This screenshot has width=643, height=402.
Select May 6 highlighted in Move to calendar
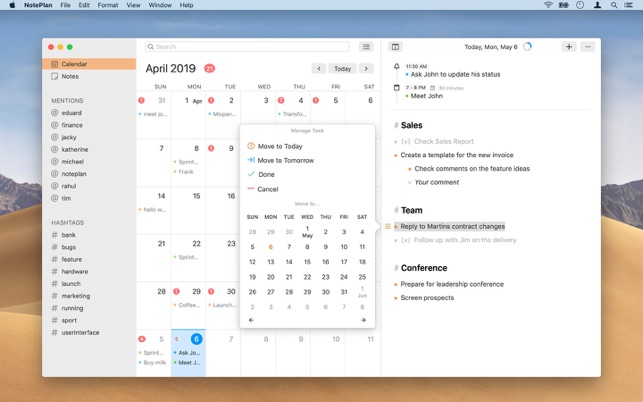pyautogui.click(x=271, y=247)
